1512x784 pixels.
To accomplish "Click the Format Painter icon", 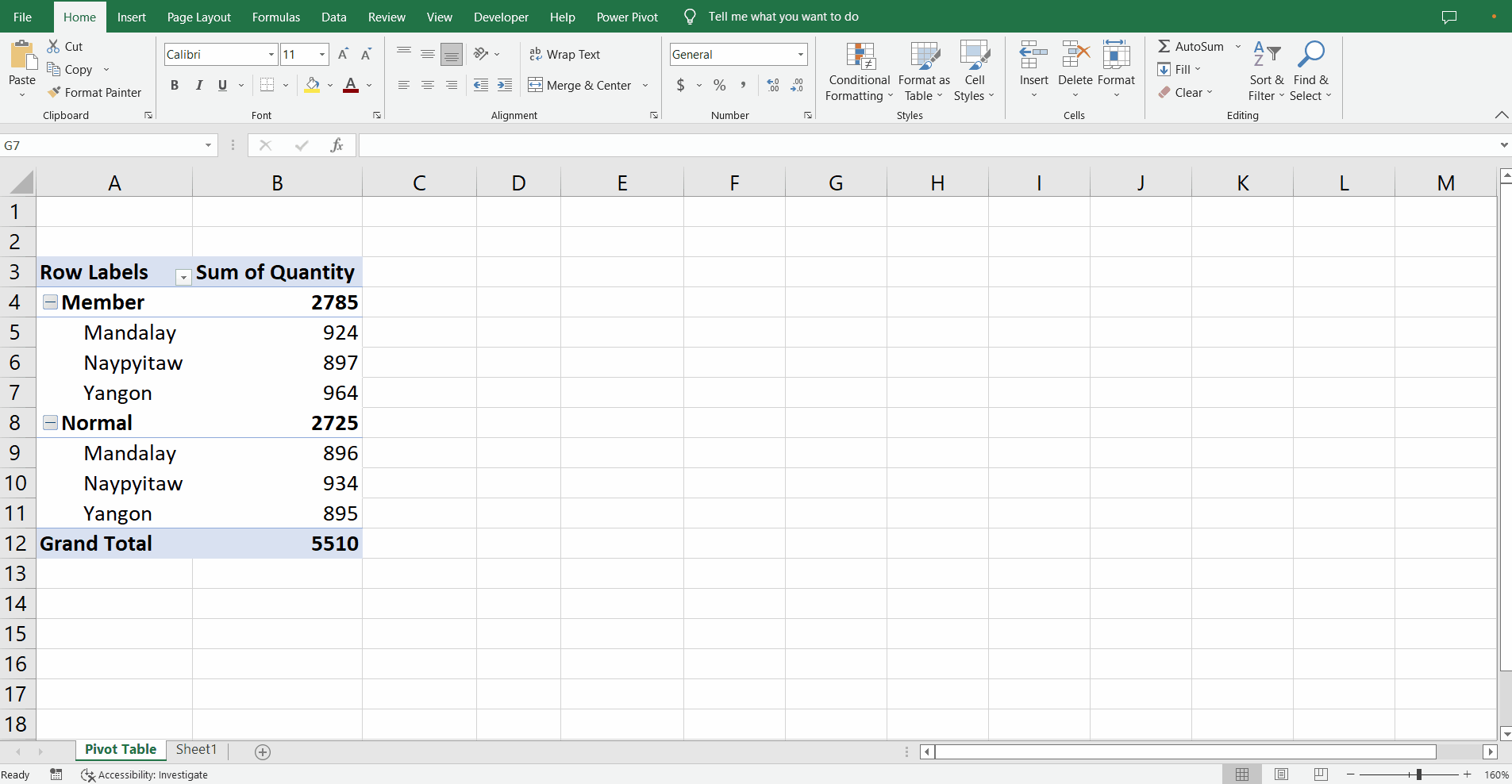I will point(53,92).
